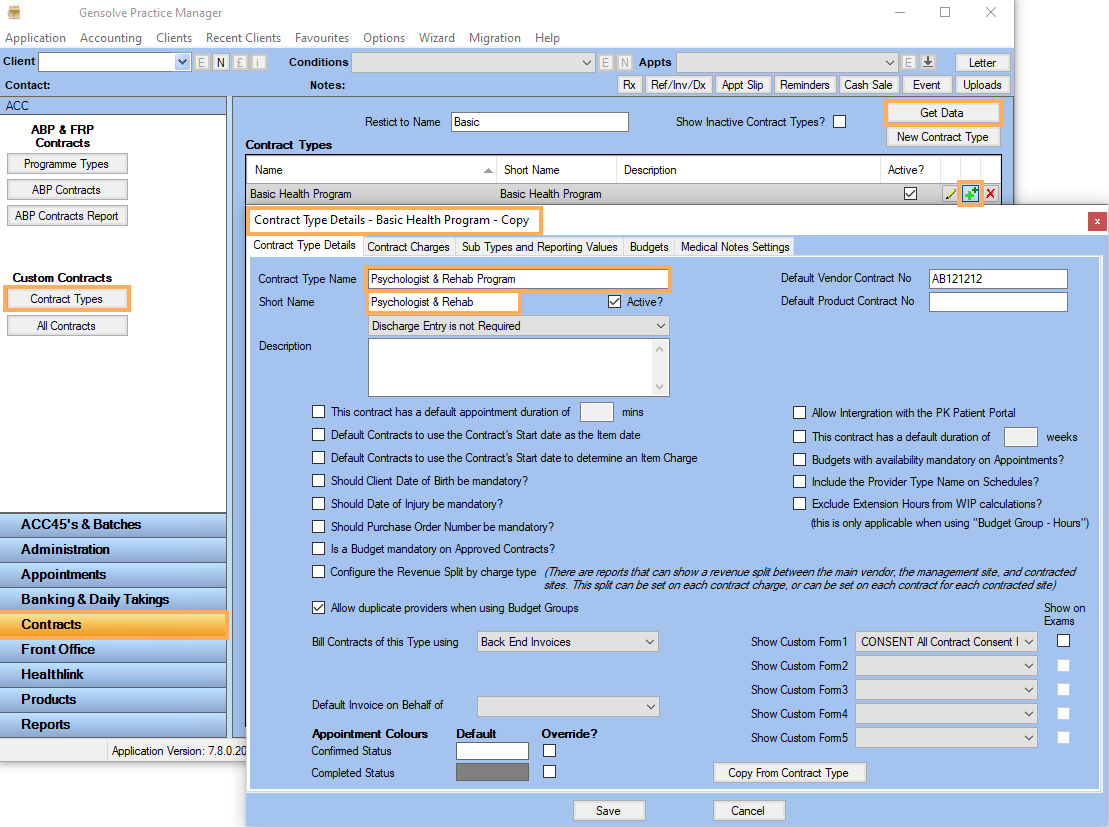The width and height of the screenshot is (1109, 827).
Task: Click the N icon next to Conditions dropdown
Action: click(x=625, y=62)
